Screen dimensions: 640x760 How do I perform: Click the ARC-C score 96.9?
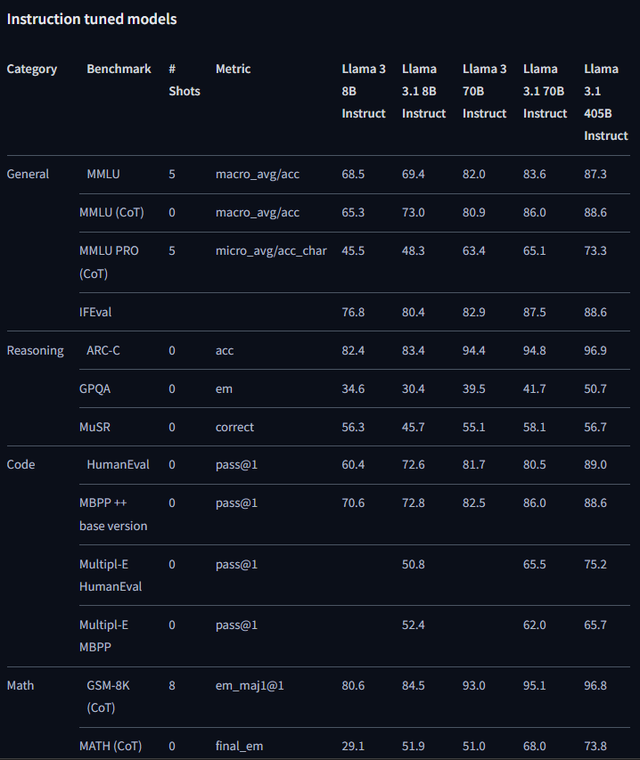pos(595,350)
